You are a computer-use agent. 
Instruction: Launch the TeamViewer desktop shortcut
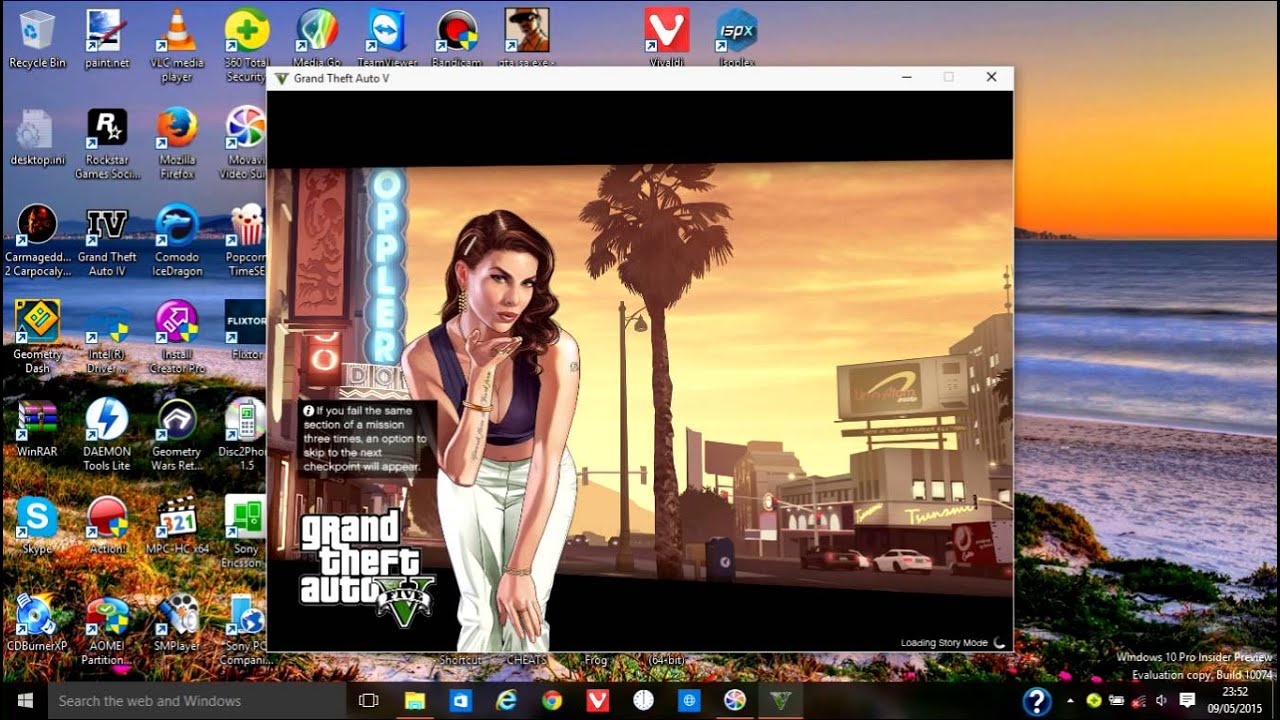[386, 39]
